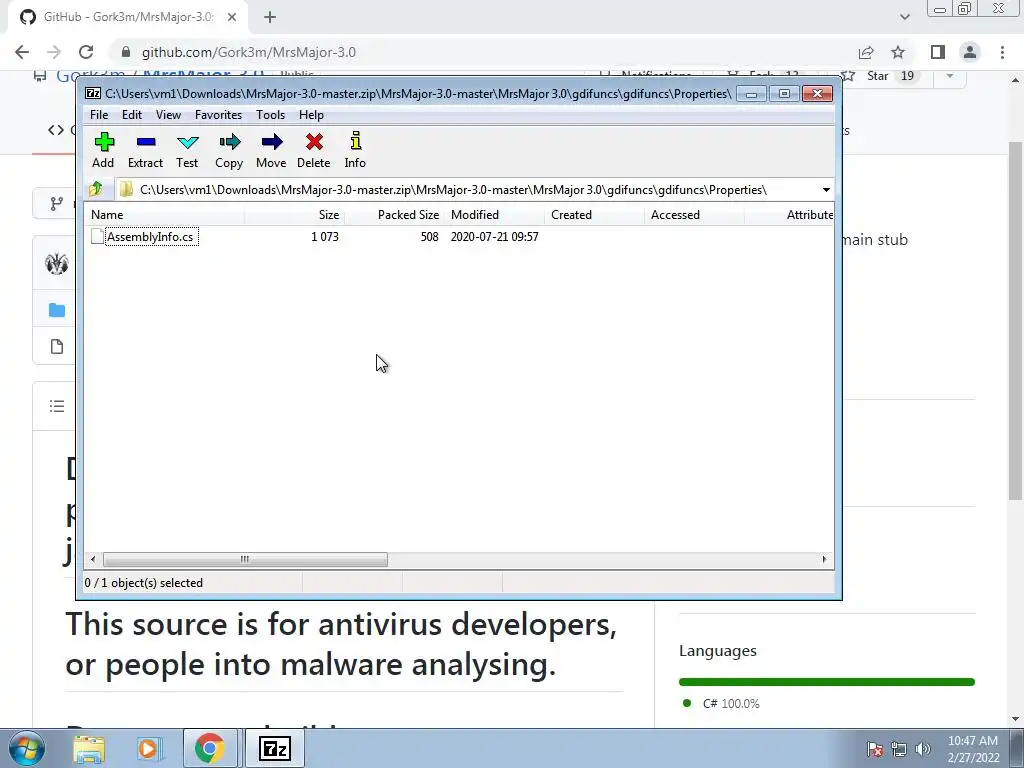Viewport: 1024px width, 768px height.
Task: Sort the file list by Name column
Action: (165, 215)
